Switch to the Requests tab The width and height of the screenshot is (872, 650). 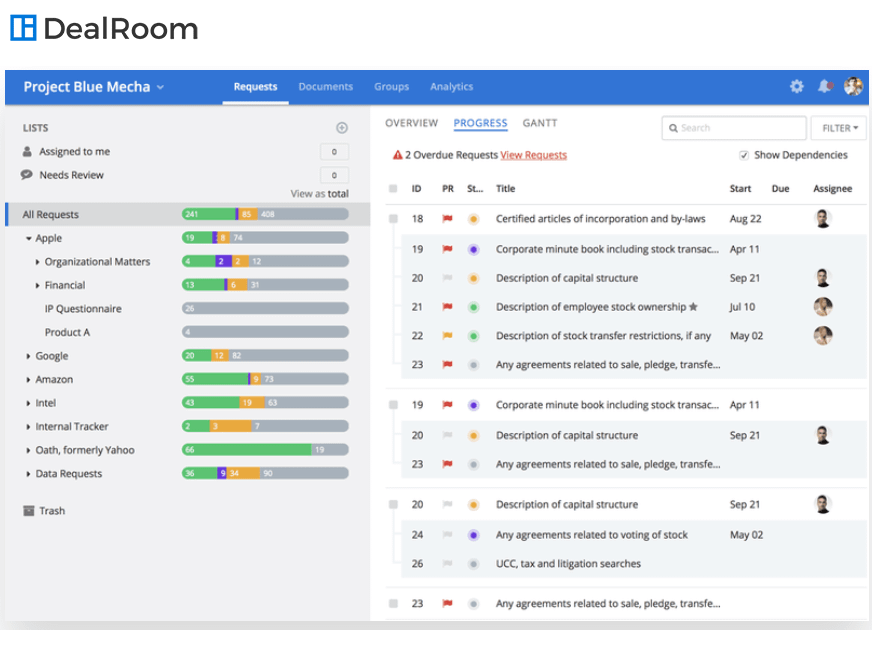coord(255,87)
